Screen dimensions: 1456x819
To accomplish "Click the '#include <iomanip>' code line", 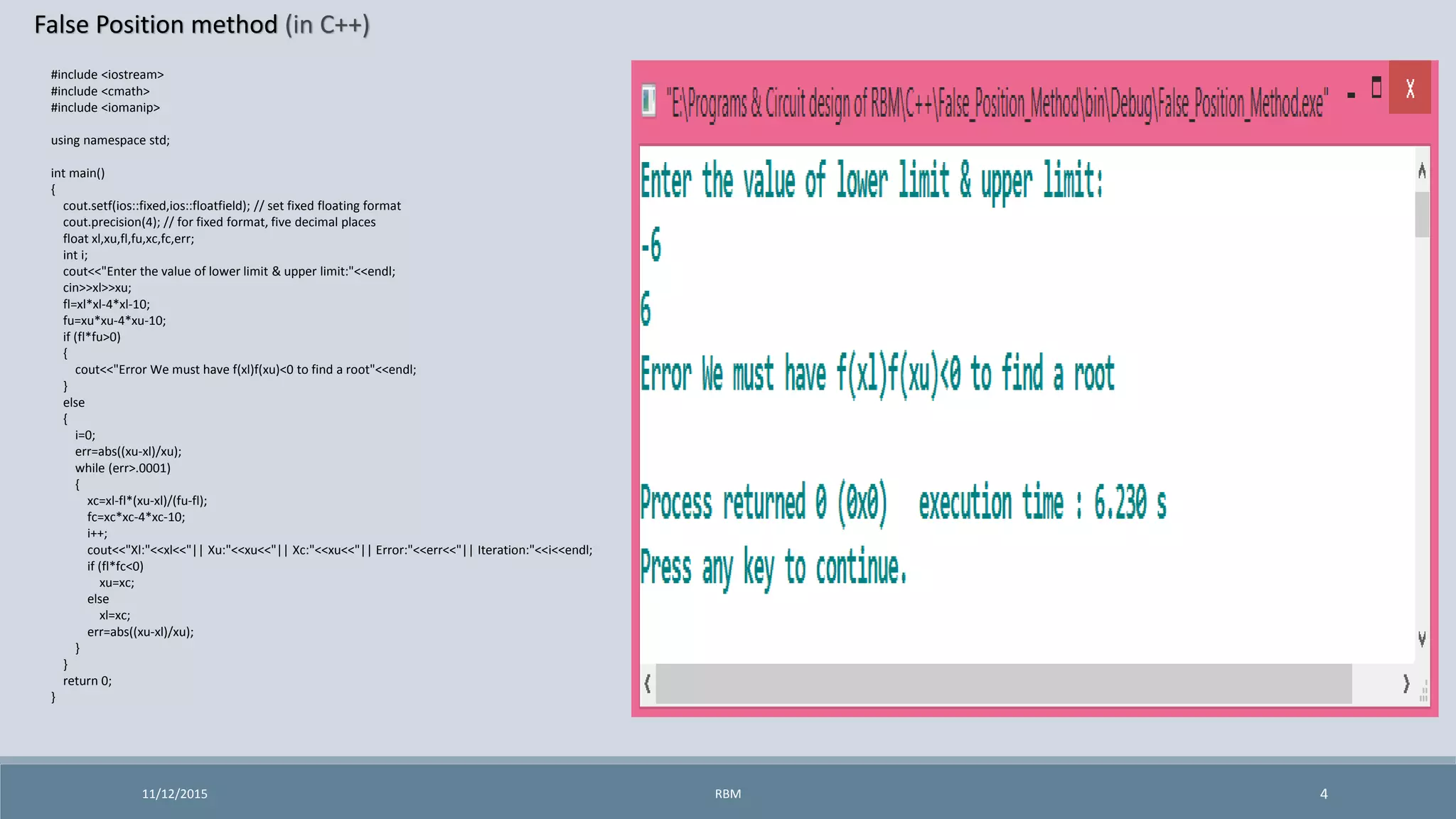I will point(105,107).
